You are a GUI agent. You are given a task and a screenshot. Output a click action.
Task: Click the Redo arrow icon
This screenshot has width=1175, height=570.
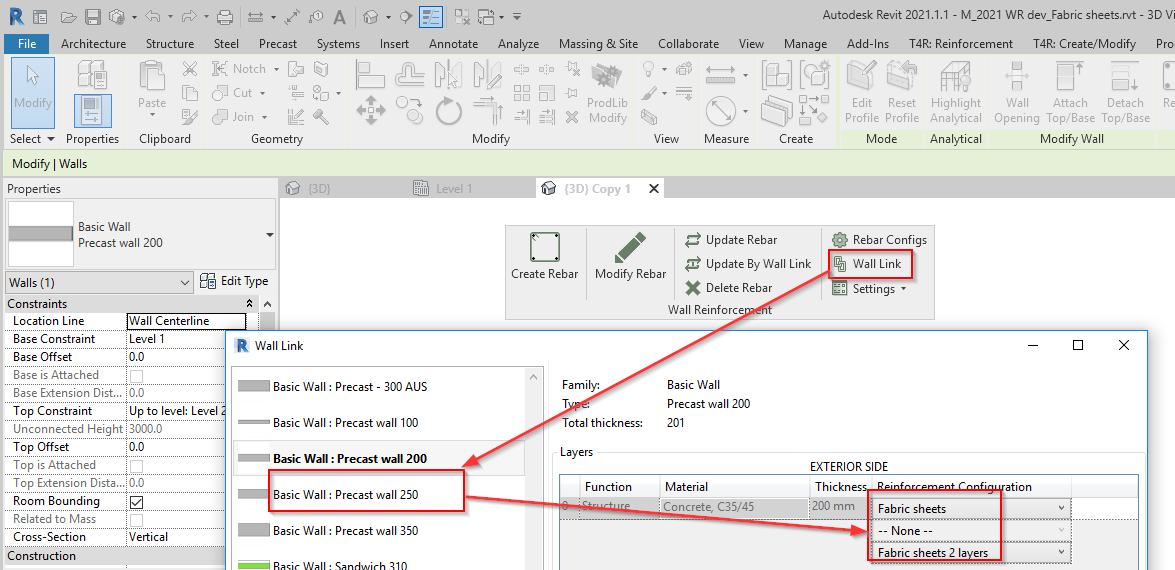(x=188, y=16)
